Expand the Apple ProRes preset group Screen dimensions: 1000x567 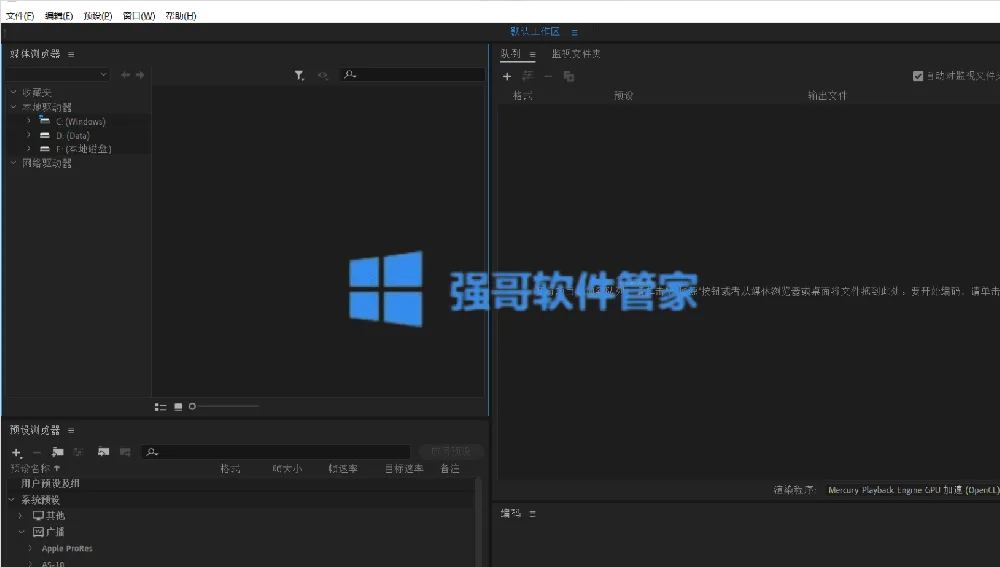[x=30, y=548]
